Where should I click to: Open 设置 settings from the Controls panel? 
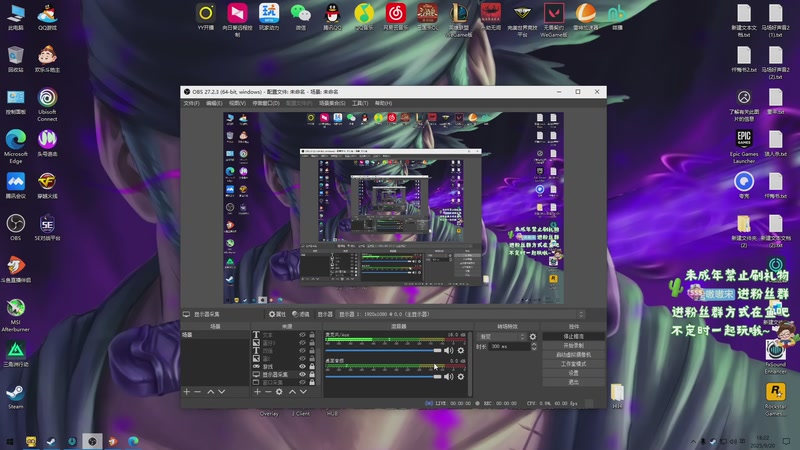pyautogui.click(x=573, y=373)
